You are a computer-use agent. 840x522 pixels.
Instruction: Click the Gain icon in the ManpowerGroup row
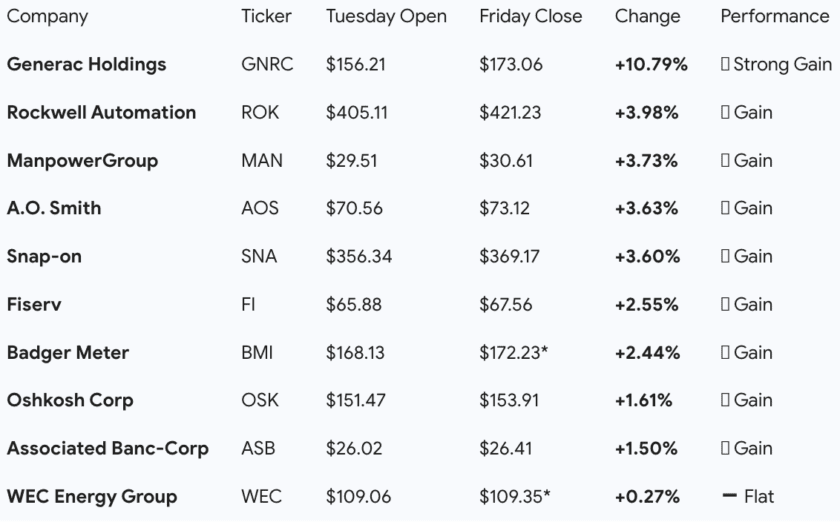[x=725, y=161]
